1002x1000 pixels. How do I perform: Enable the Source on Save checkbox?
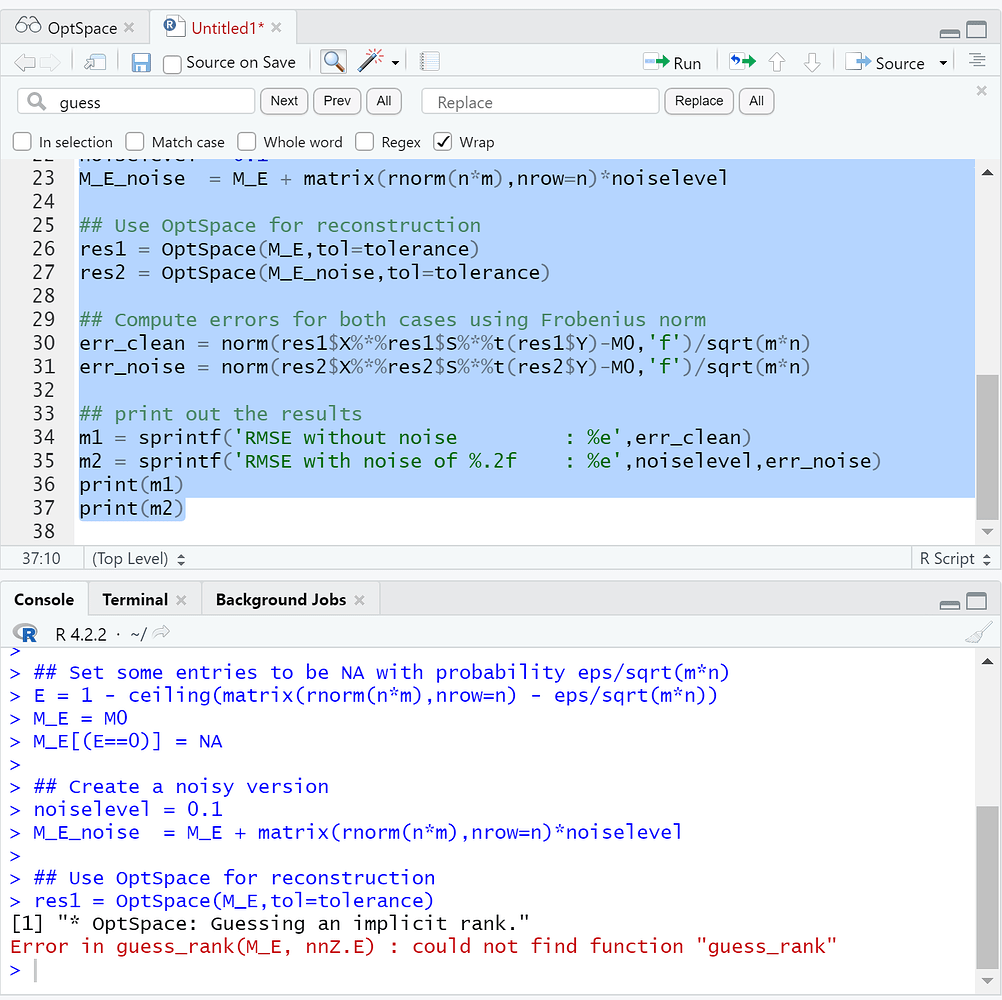(x=172, y=63)
